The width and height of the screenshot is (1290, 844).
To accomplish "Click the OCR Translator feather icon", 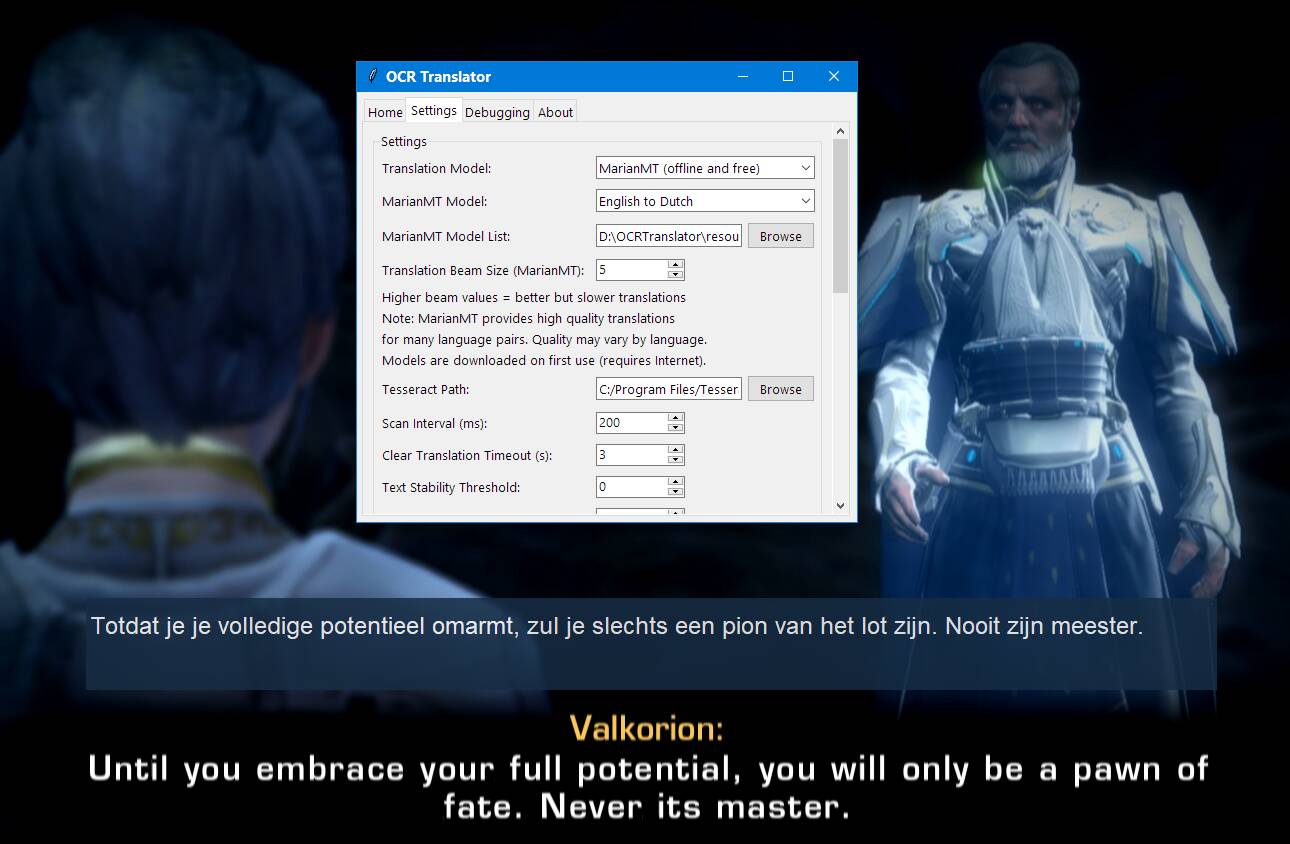I will (372, 76).
